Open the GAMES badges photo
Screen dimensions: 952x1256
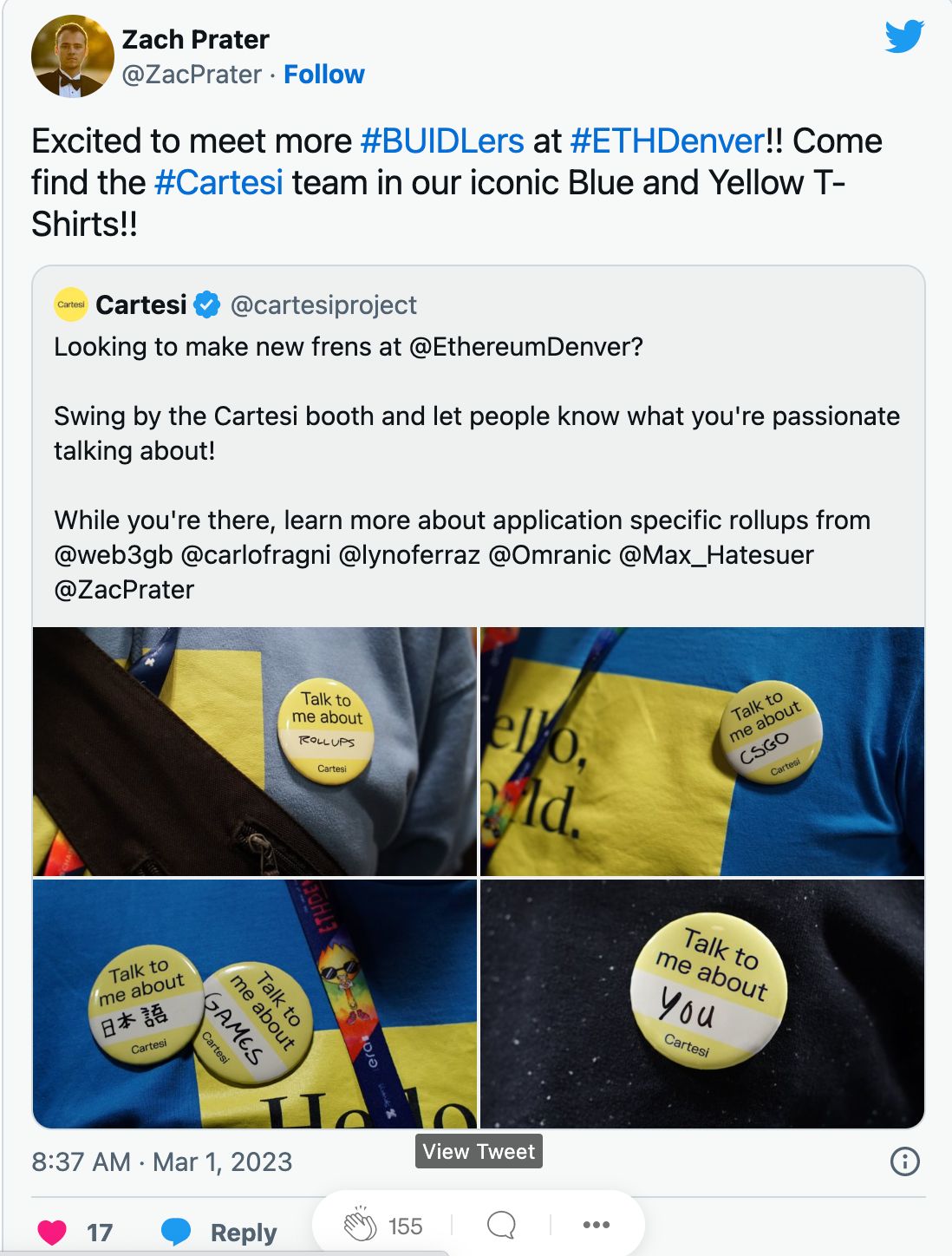click(x=255, y=1004)
